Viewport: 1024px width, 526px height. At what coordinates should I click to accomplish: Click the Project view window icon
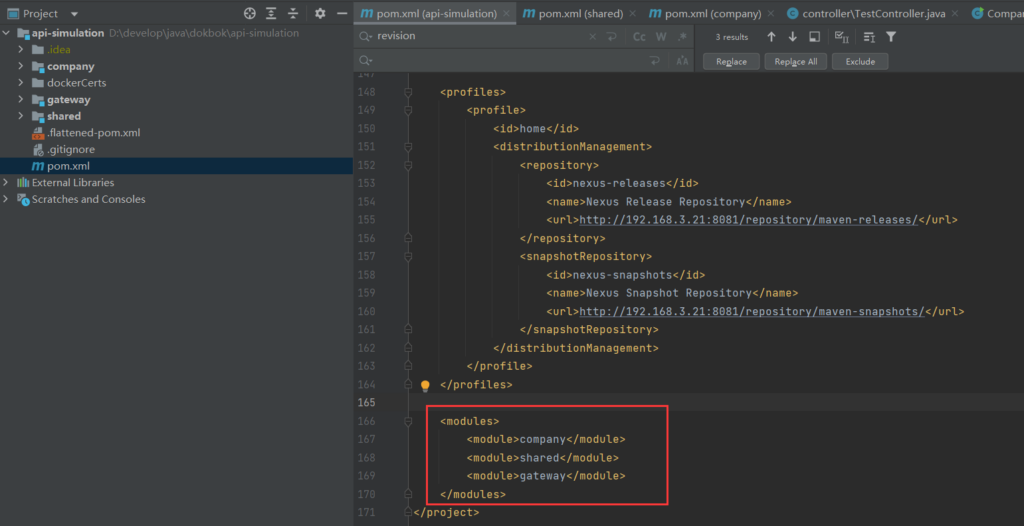[12, 13]
